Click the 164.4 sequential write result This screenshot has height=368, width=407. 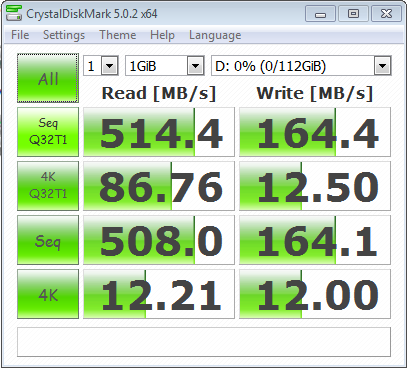(315, 132)
